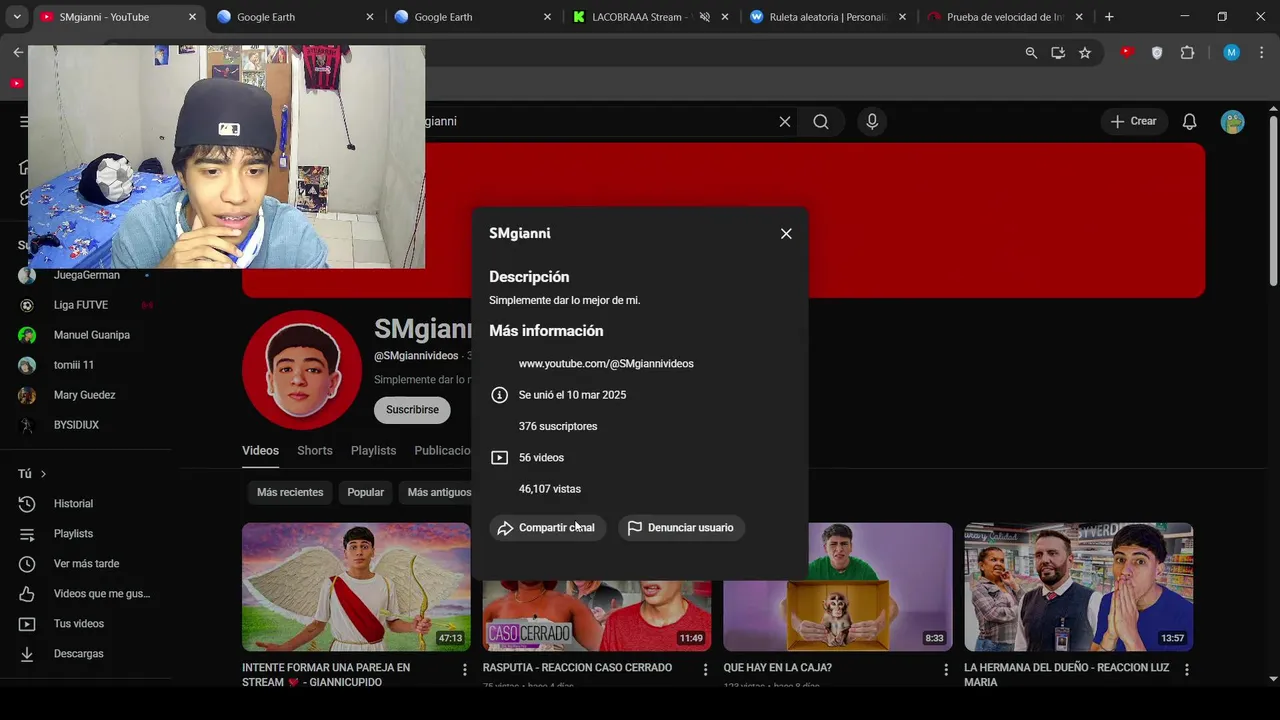This screenshot has width=1280, height=720.
Task: Open the Chrome three-dot menu
Action: (x=1261, y=53)
